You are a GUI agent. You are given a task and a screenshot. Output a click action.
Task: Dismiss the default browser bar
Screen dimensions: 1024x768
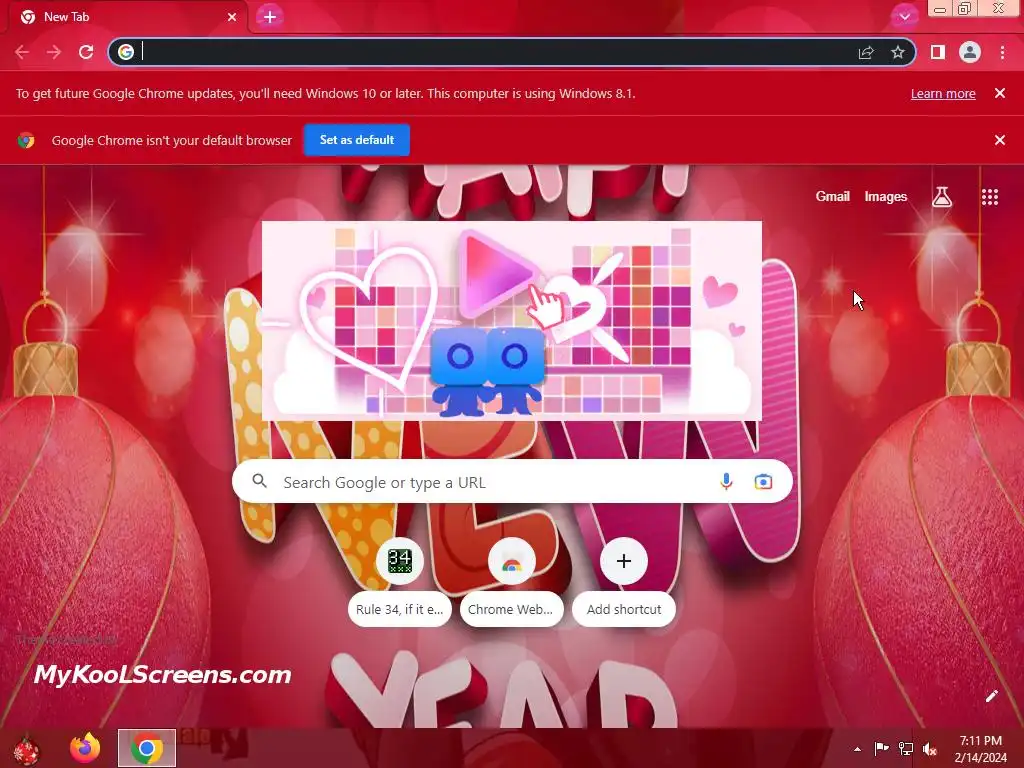1000,140
